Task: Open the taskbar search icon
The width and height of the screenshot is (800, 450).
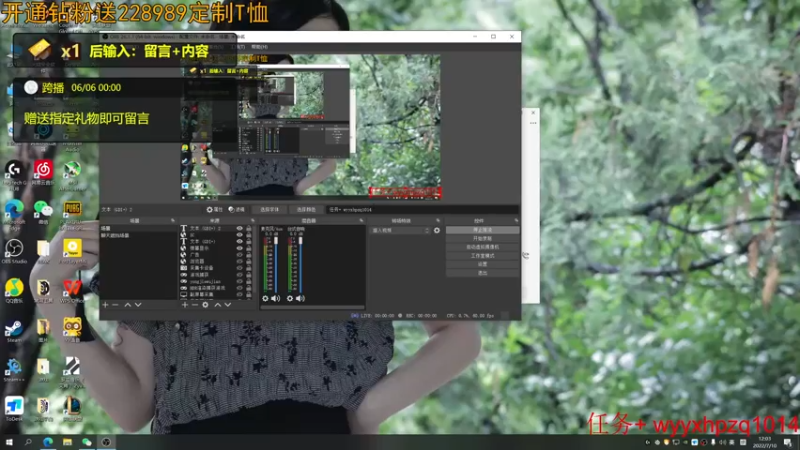Action: (x=28, y=442)
